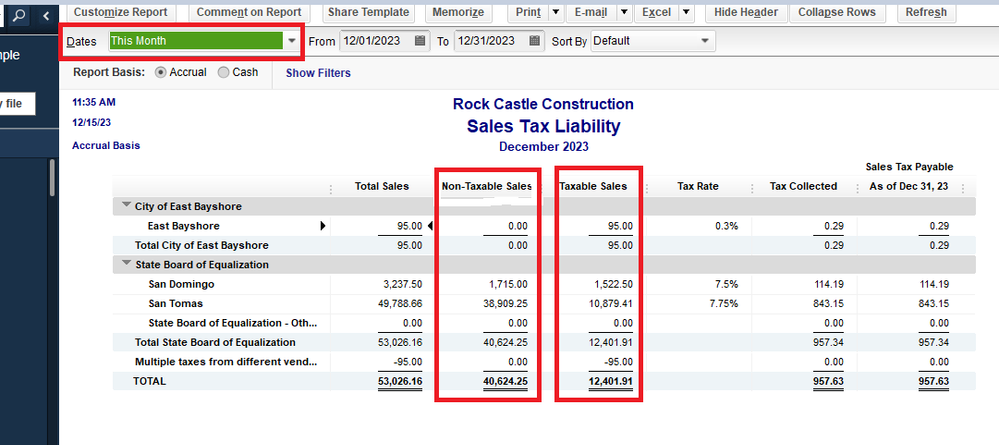This screenshot has height=445, width=999.
Task: Expand the Excel dropdown arrow
Action: pyautogui.click(x=686, y=12)
